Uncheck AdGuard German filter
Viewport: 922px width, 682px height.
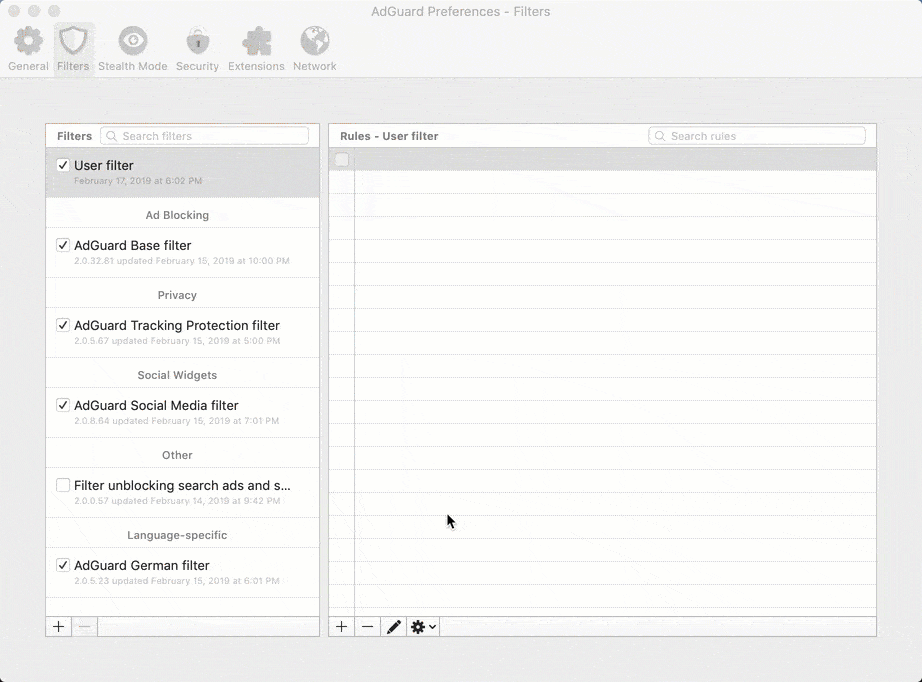(63, 565)
